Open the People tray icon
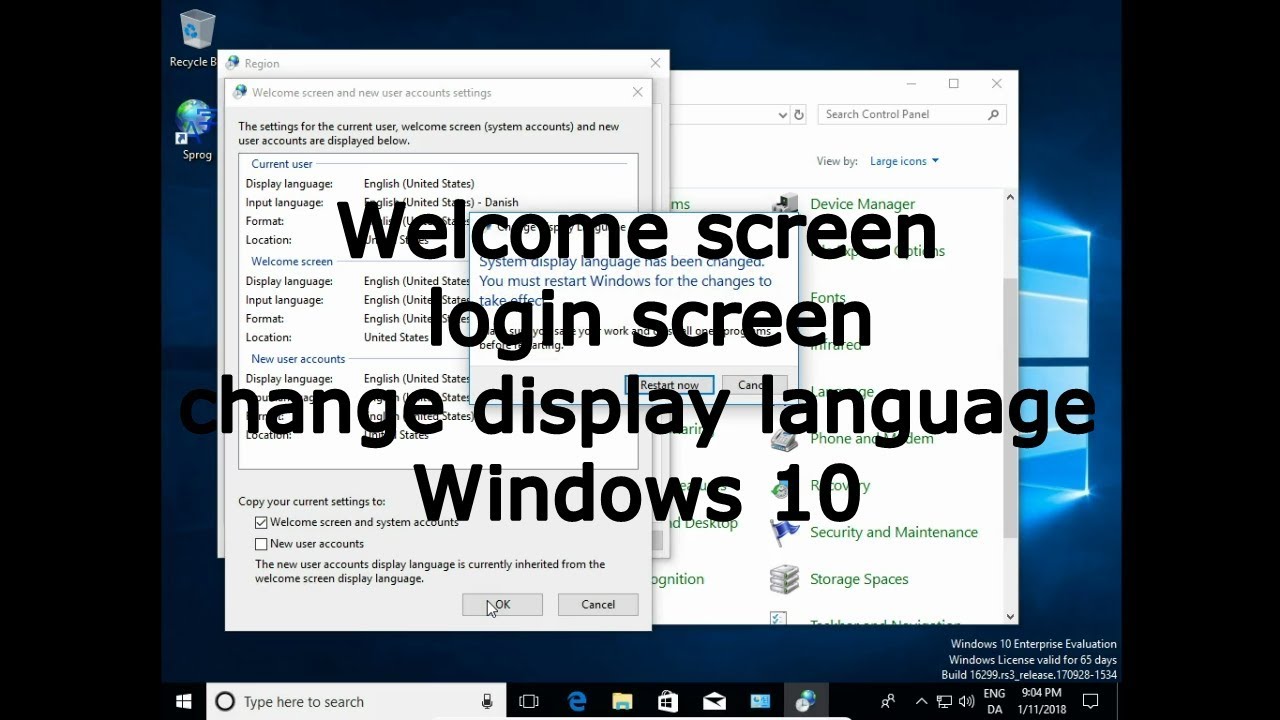Screen dimensions: 1280x720 [x=887, y=702]
